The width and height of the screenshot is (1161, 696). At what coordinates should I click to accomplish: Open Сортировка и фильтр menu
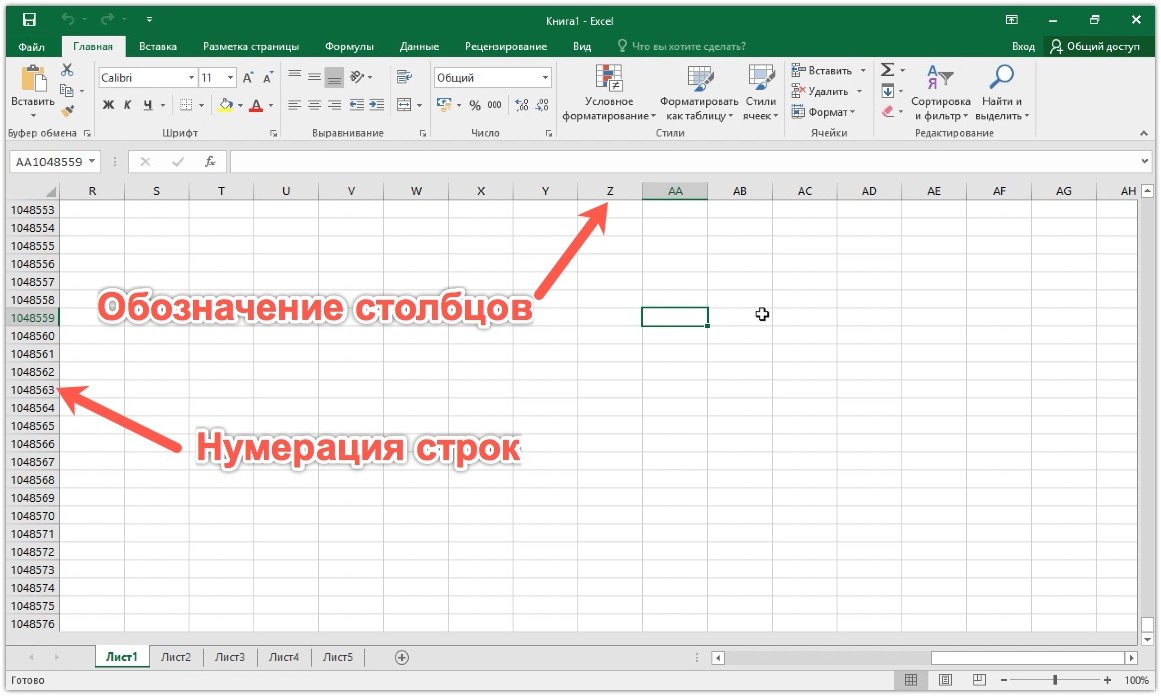click(x=940, y=93)
